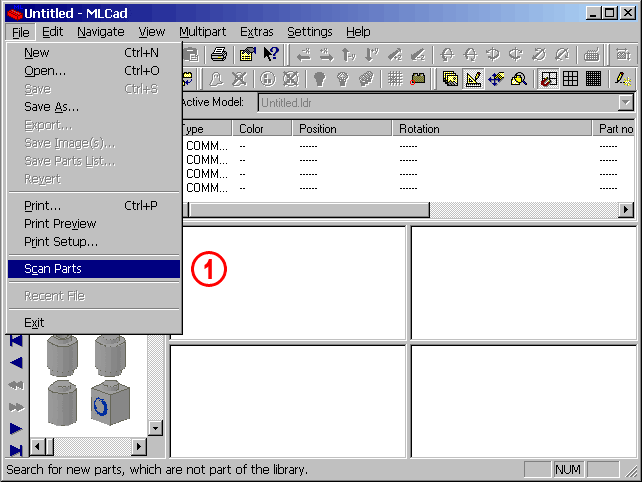Select the fine grid snap icon
642x482 pixels.
tap(593, 79)
